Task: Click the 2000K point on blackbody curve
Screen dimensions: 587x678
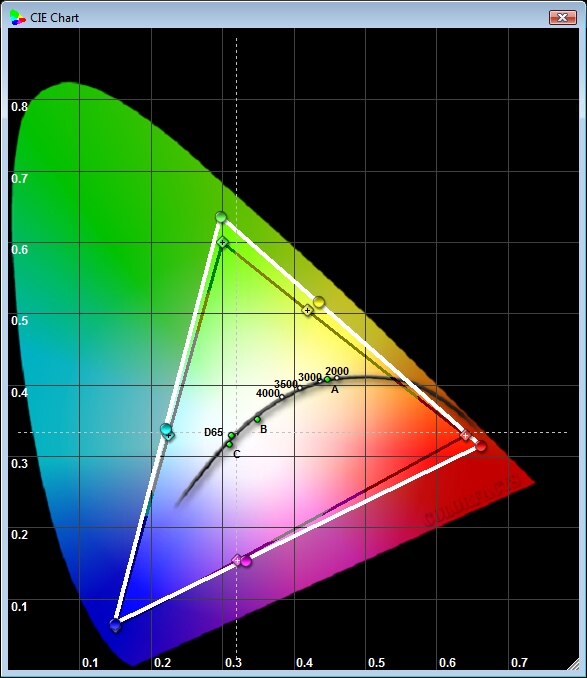Action: 337,378
